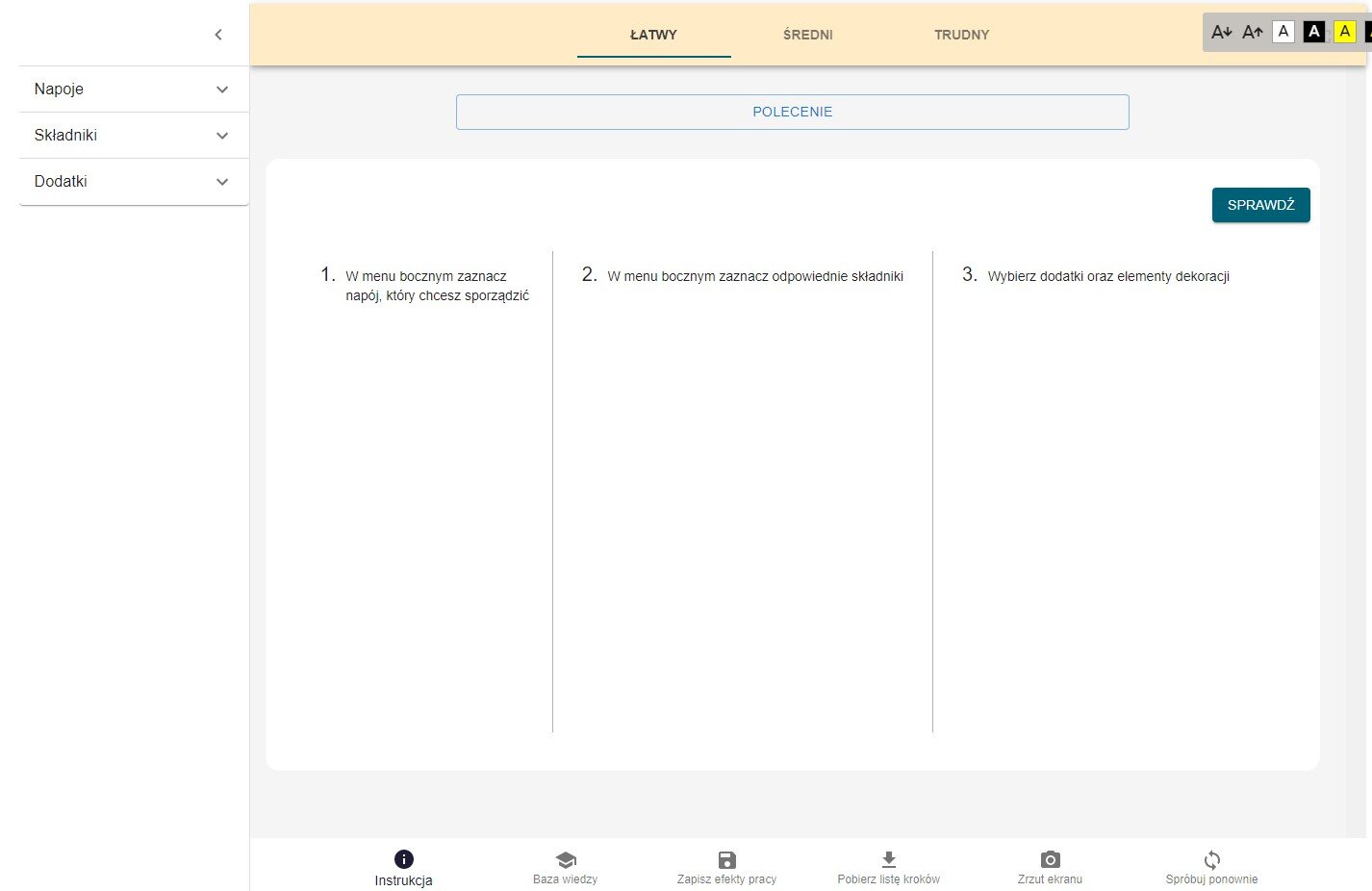Decrease font size with the A-down icon
The image size is (1372, 891).
[x=1221, y=32]
